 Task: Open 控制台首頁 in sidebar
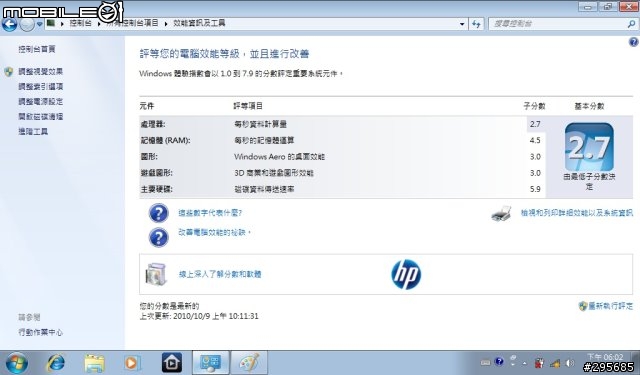click(x=37, y=49)
